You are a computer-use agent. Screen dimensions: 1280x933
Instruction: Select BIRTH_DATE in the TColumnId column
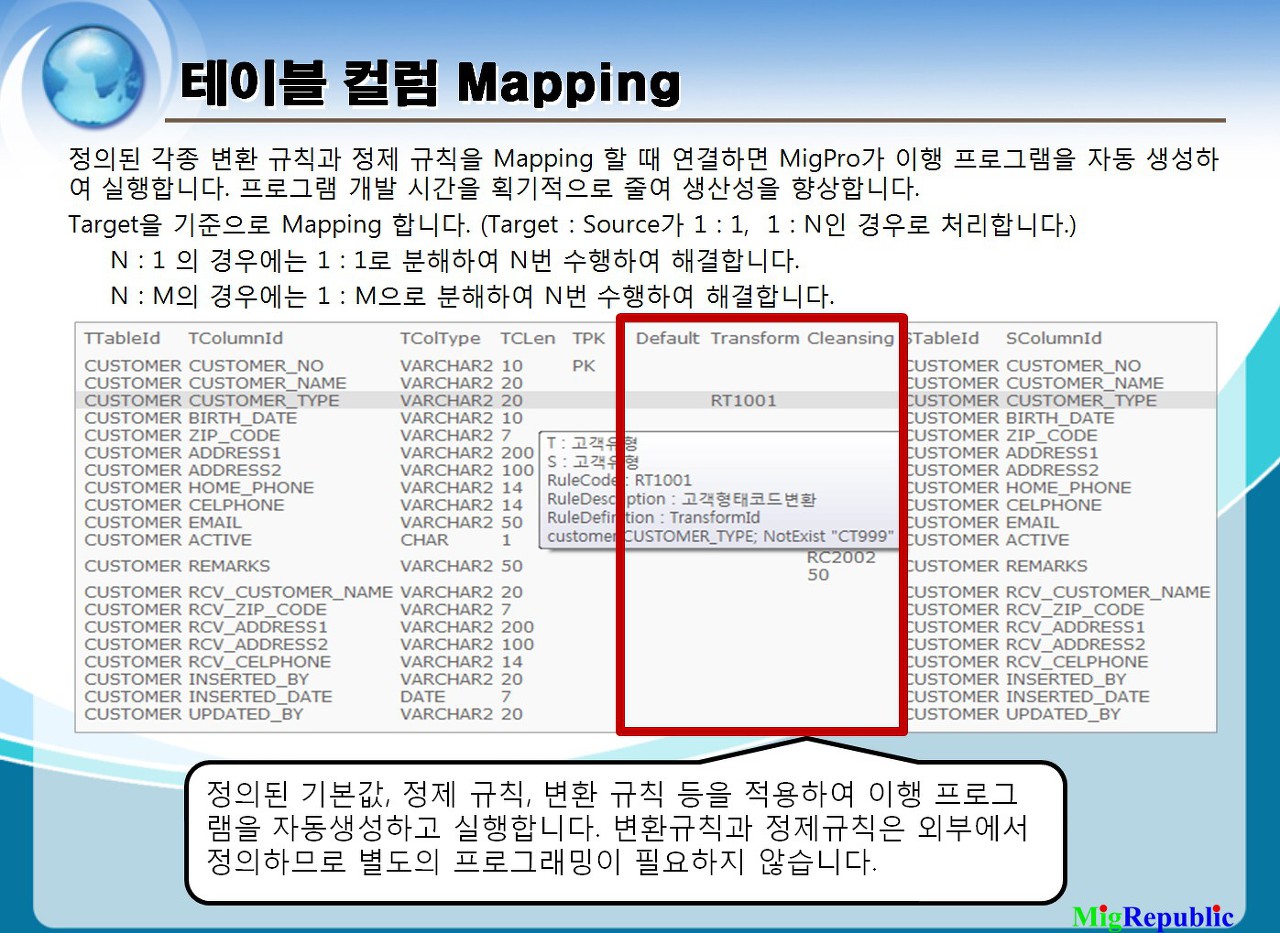[243, 418]
